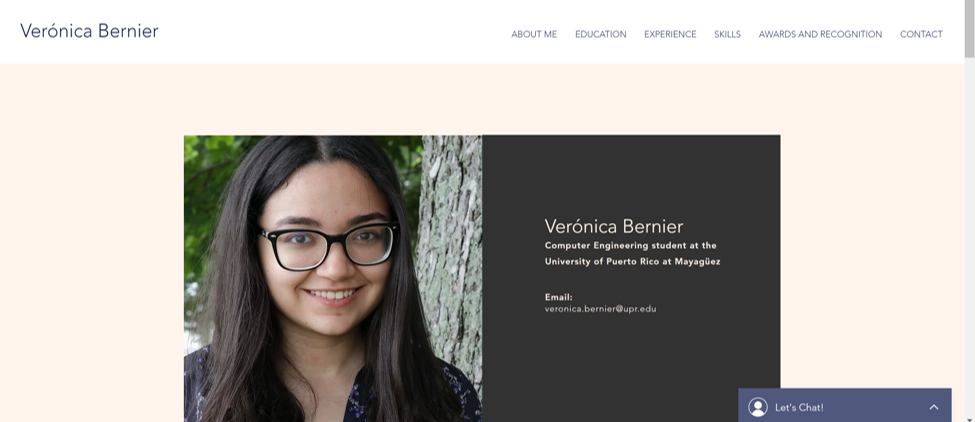Click the Computer Engineering student text line
Screen dimensions: 975x422
click(x=631, y=245)
